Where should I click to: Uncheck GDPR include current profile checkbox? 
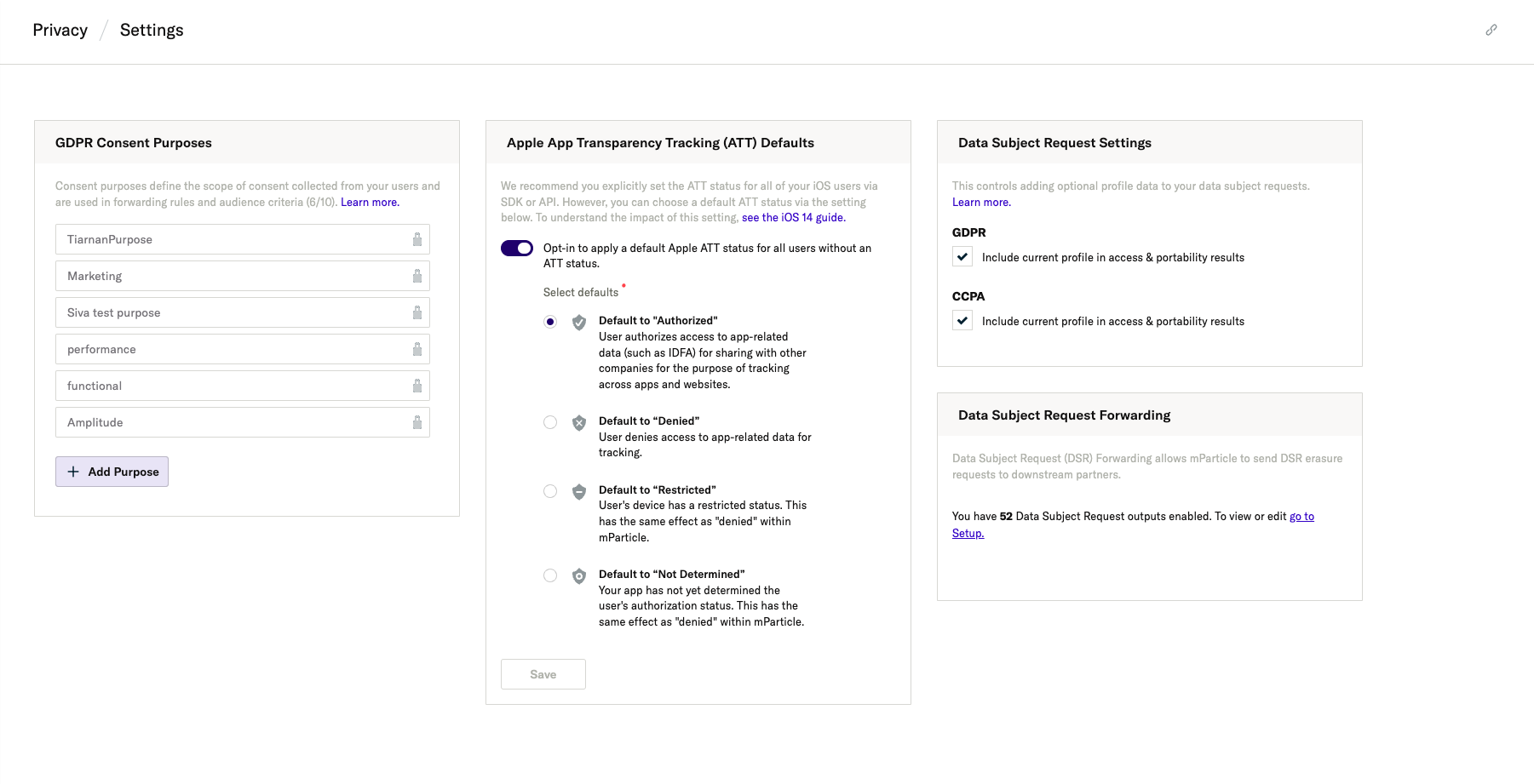[x=962, y=256]
